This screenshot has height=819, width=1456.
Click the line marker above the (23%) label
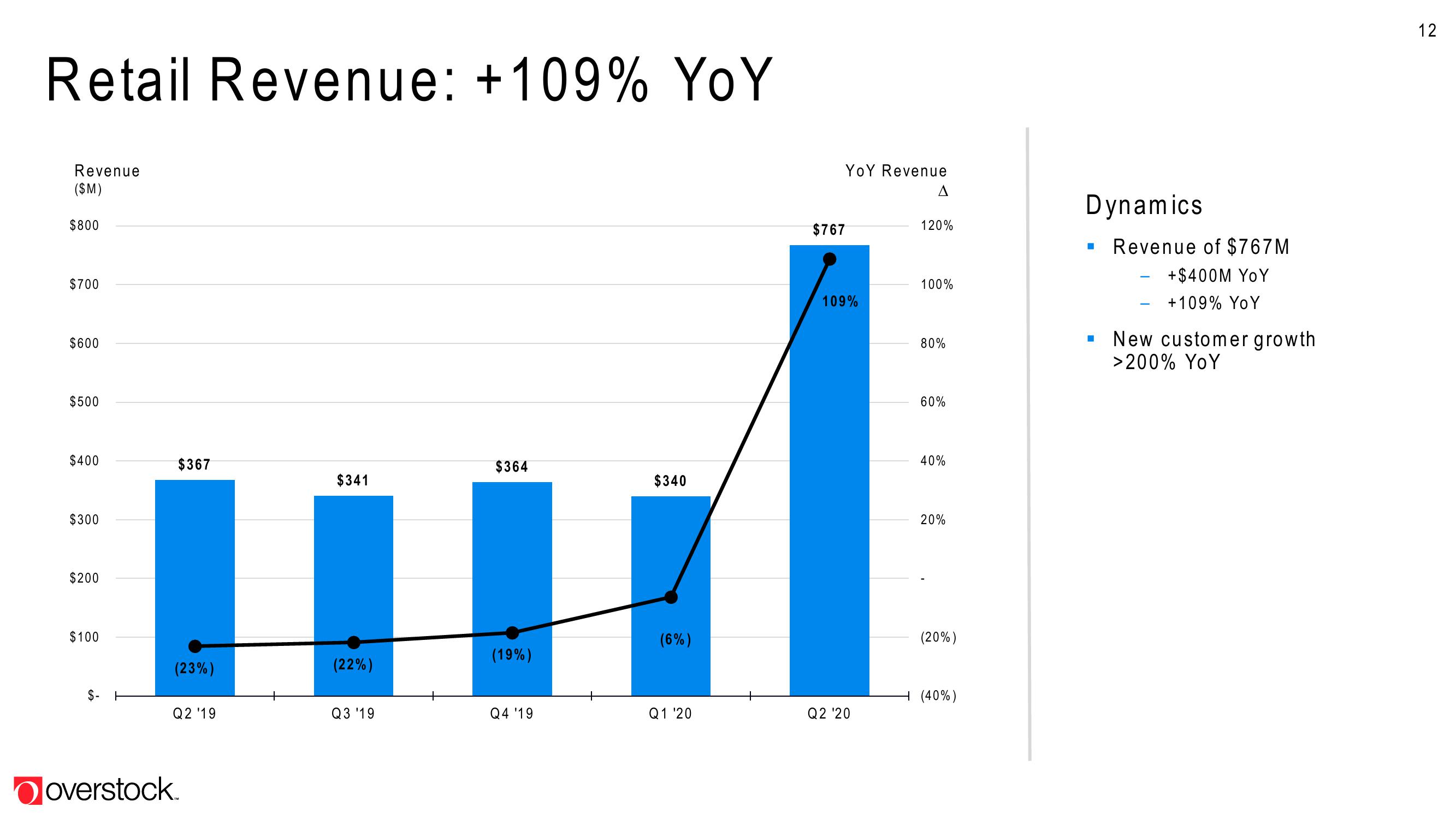click(195, 646)
